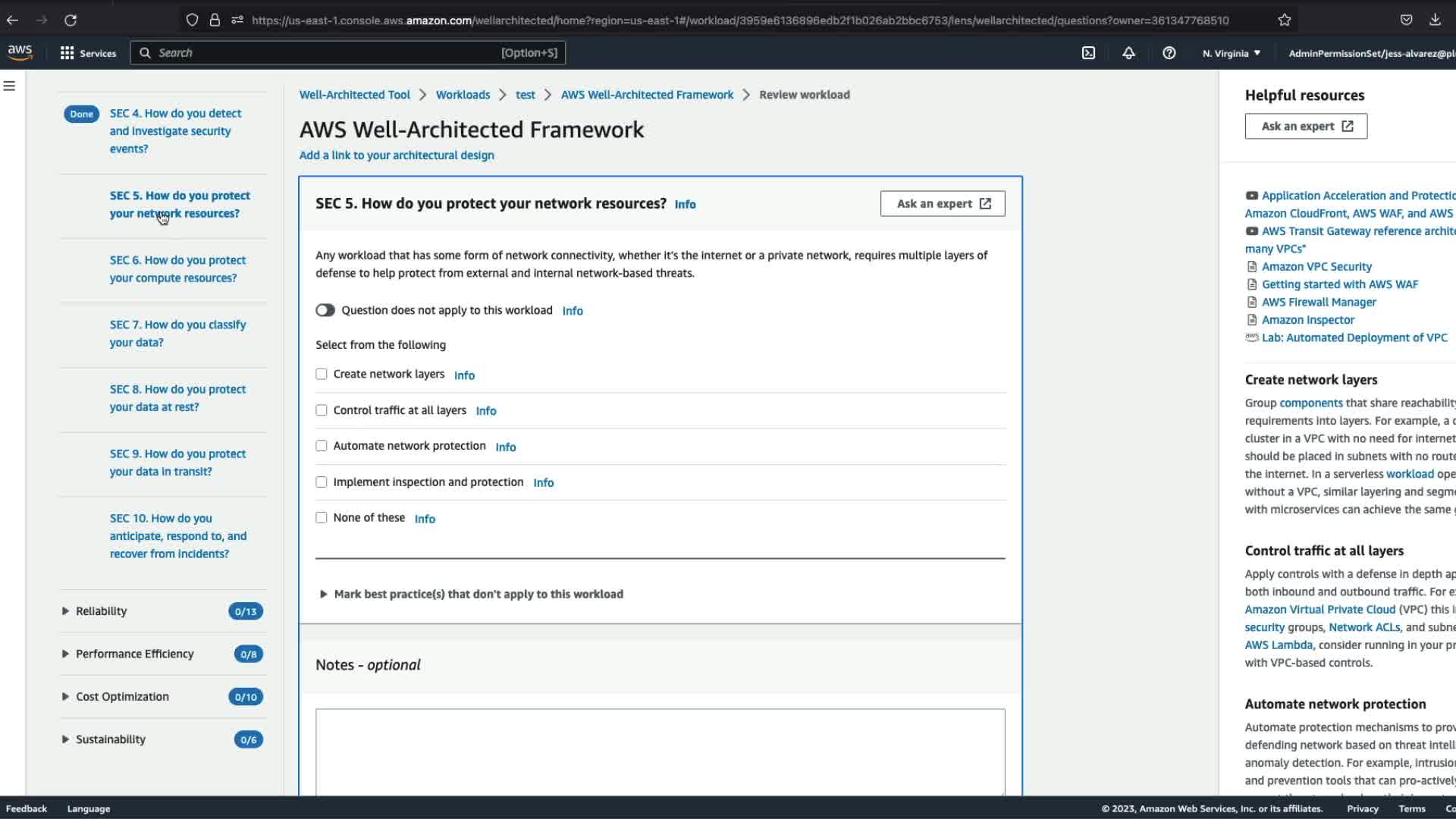
Task: Open the Services grid menu
Action: 87,53
